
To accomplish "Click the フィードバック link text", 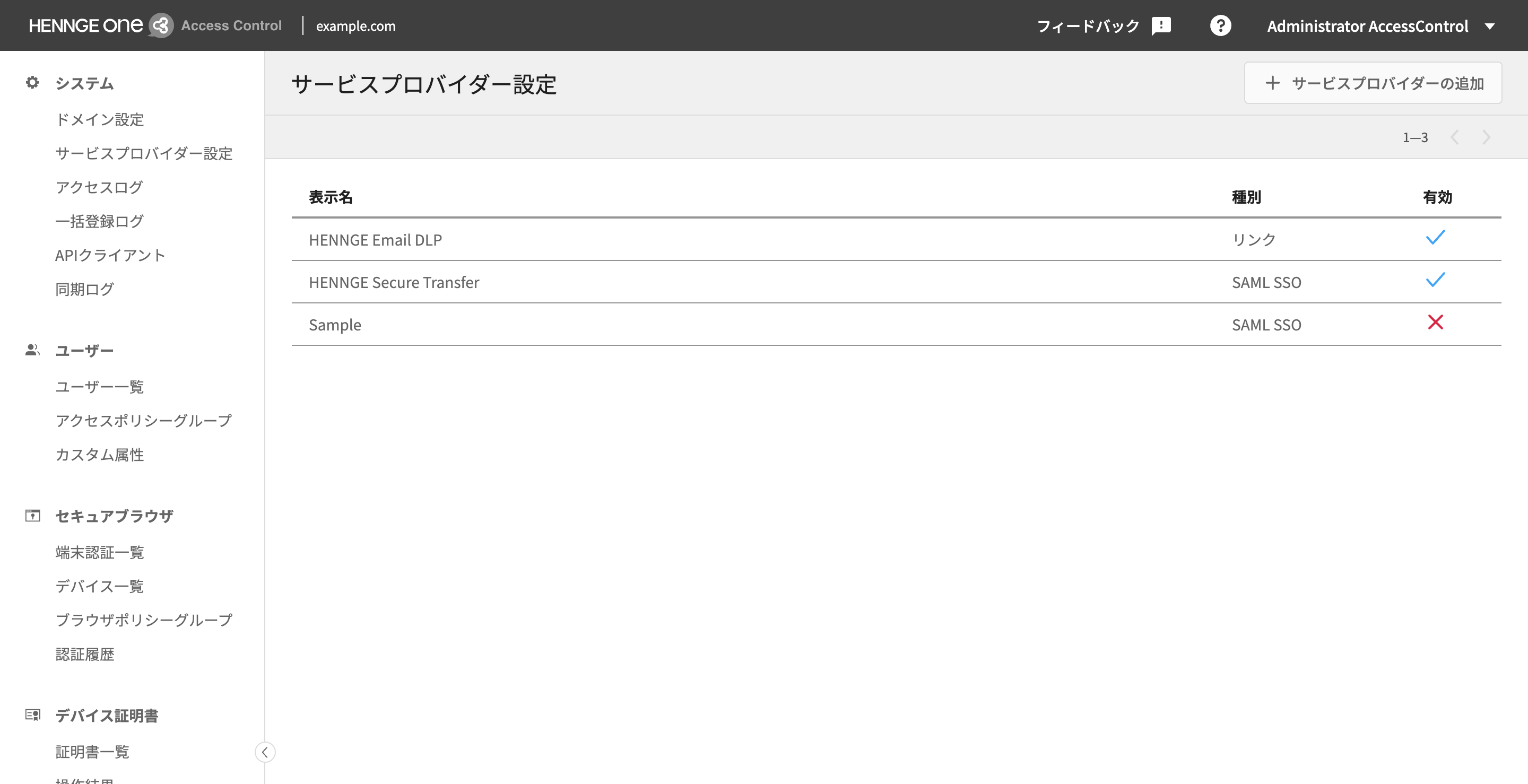I will (1088, 26).
